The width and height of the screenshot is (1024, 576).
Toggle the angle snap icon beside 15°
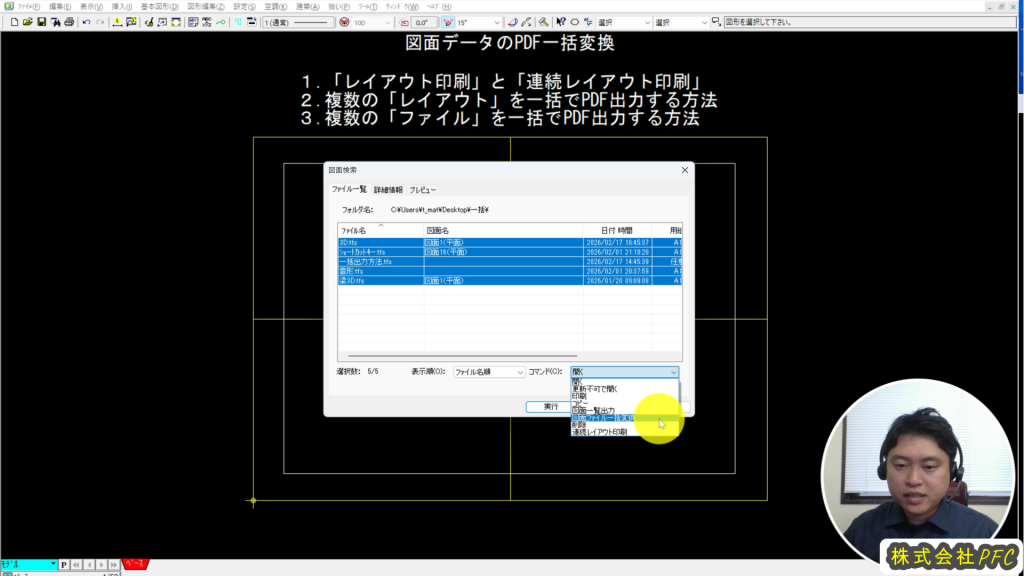pyautogui.click(x=447, y=22)
